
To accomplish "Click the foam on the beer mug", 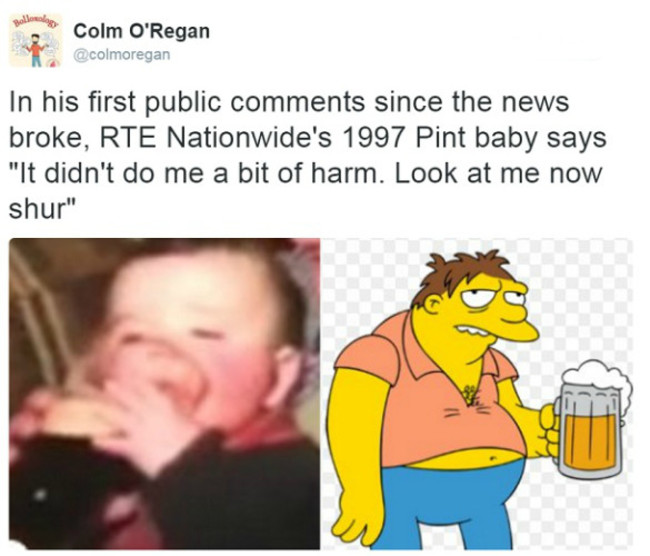I will coord(597,377).
